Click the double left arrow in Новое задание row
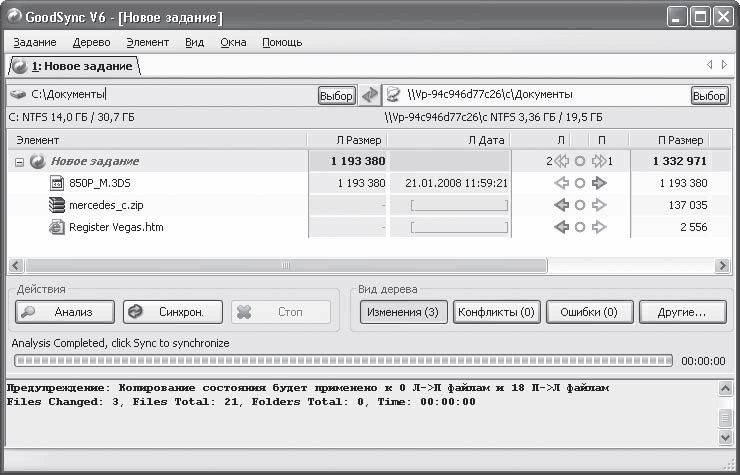The image size is (740, 475). pyautogui.click(x=561, y=161)
